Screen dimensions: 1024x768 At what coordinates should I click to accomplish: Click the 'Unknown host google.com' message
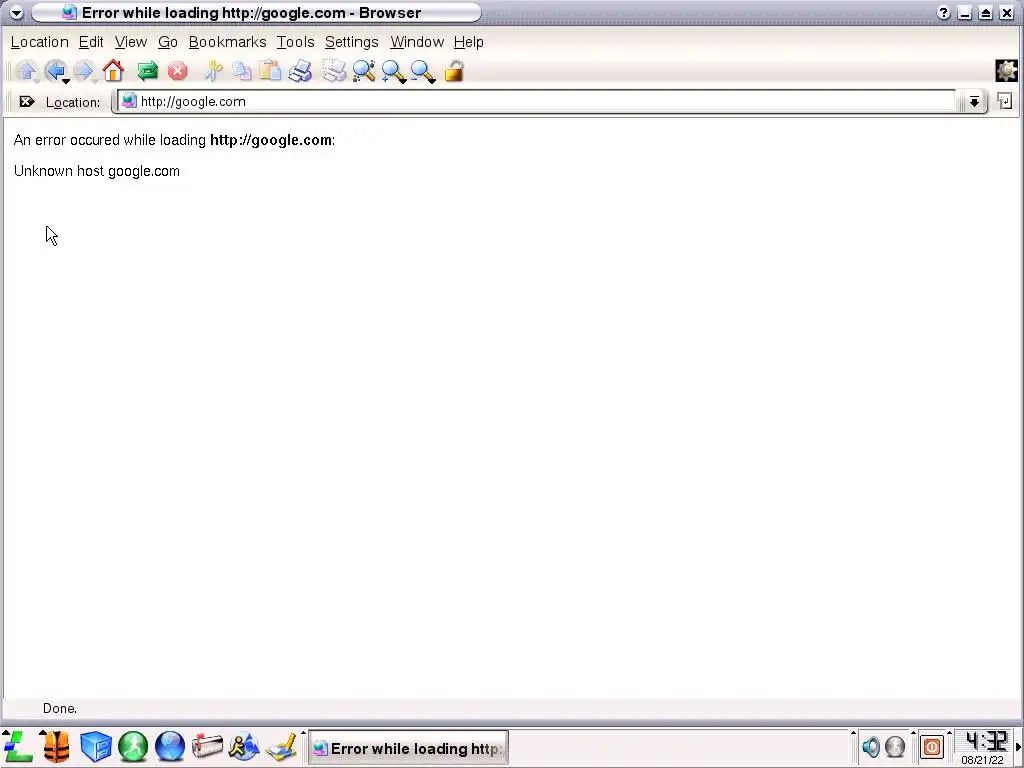point(97,171)
